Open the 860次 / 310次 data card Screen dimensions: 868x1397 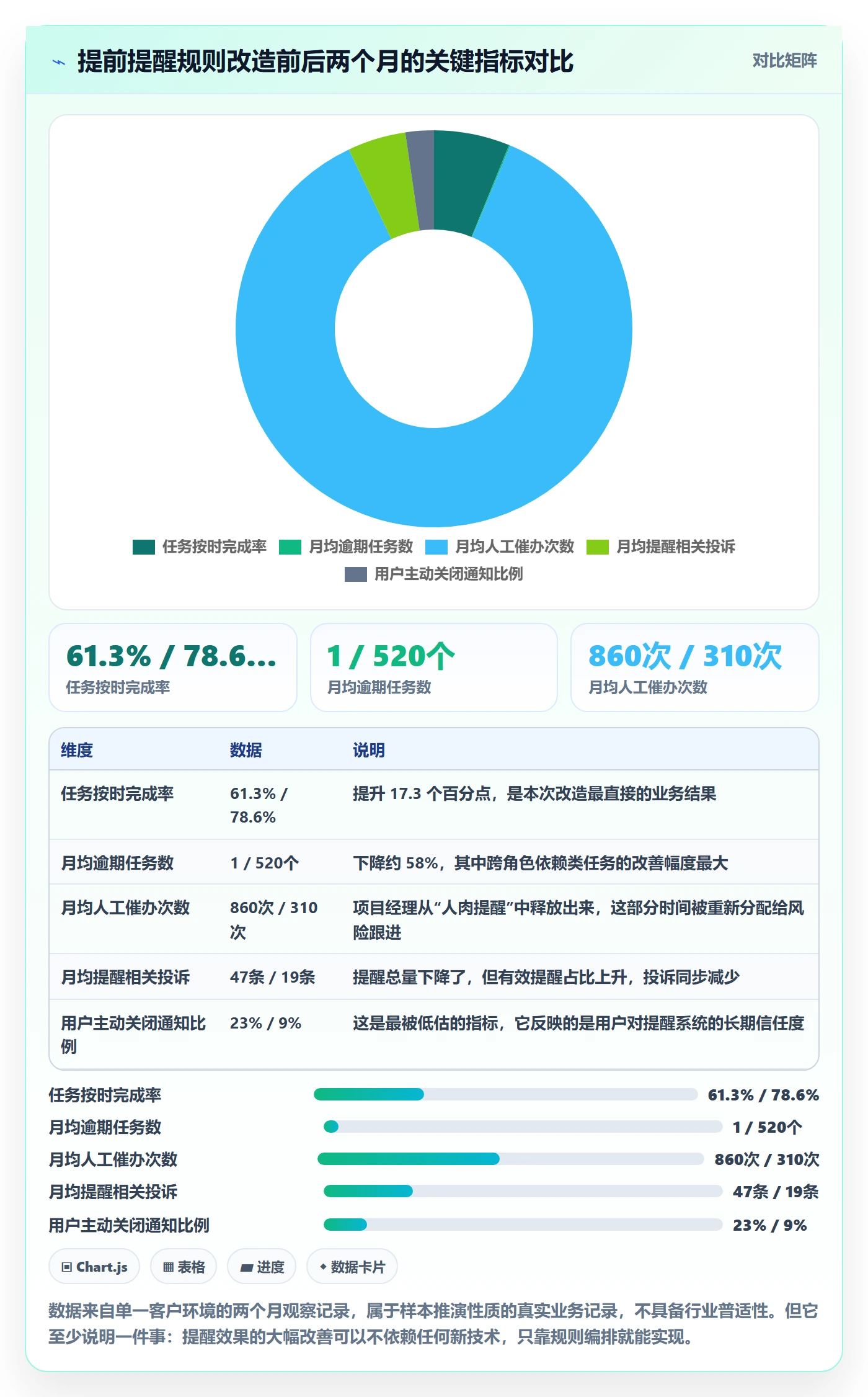click(695, 667)
